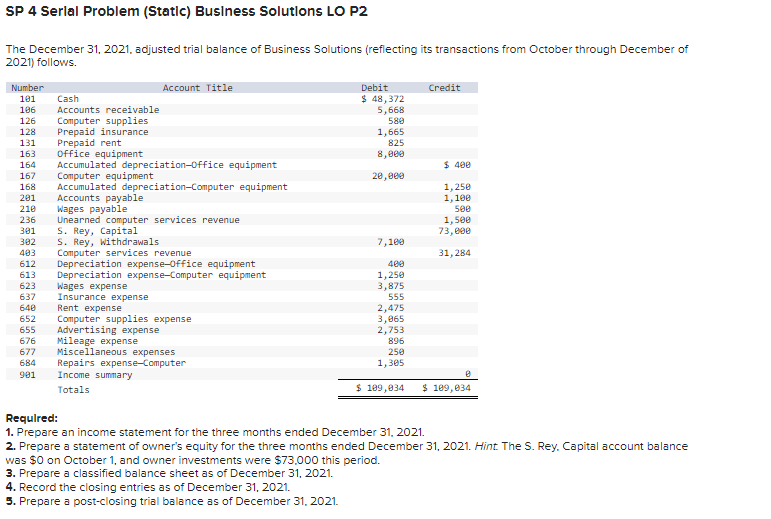
Task: Click 'Prepaid rent' account title
Action: 89,143
